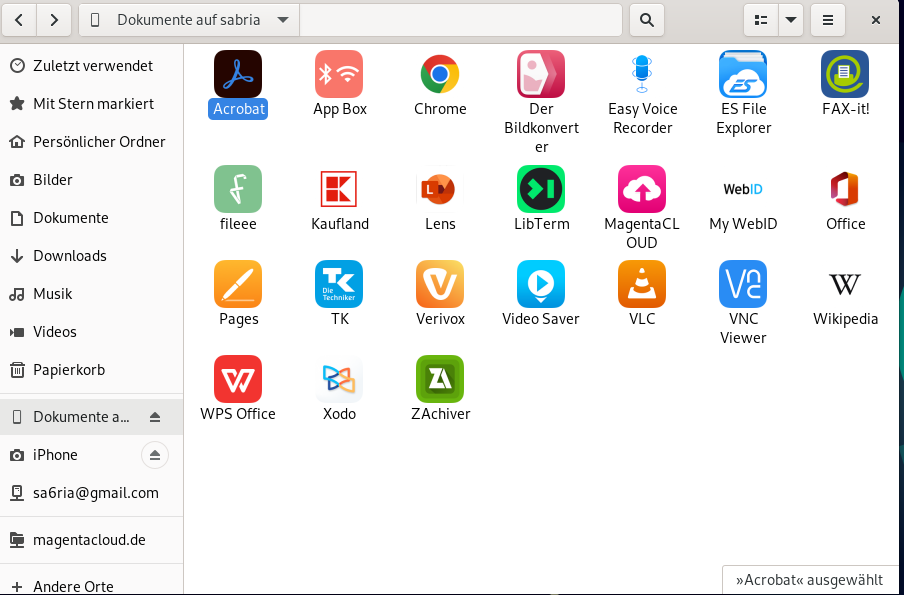Screen dimensions: 904x595
Task: Eject the Dokumente a... device in sidebar
Action: [x=155, y=417]
